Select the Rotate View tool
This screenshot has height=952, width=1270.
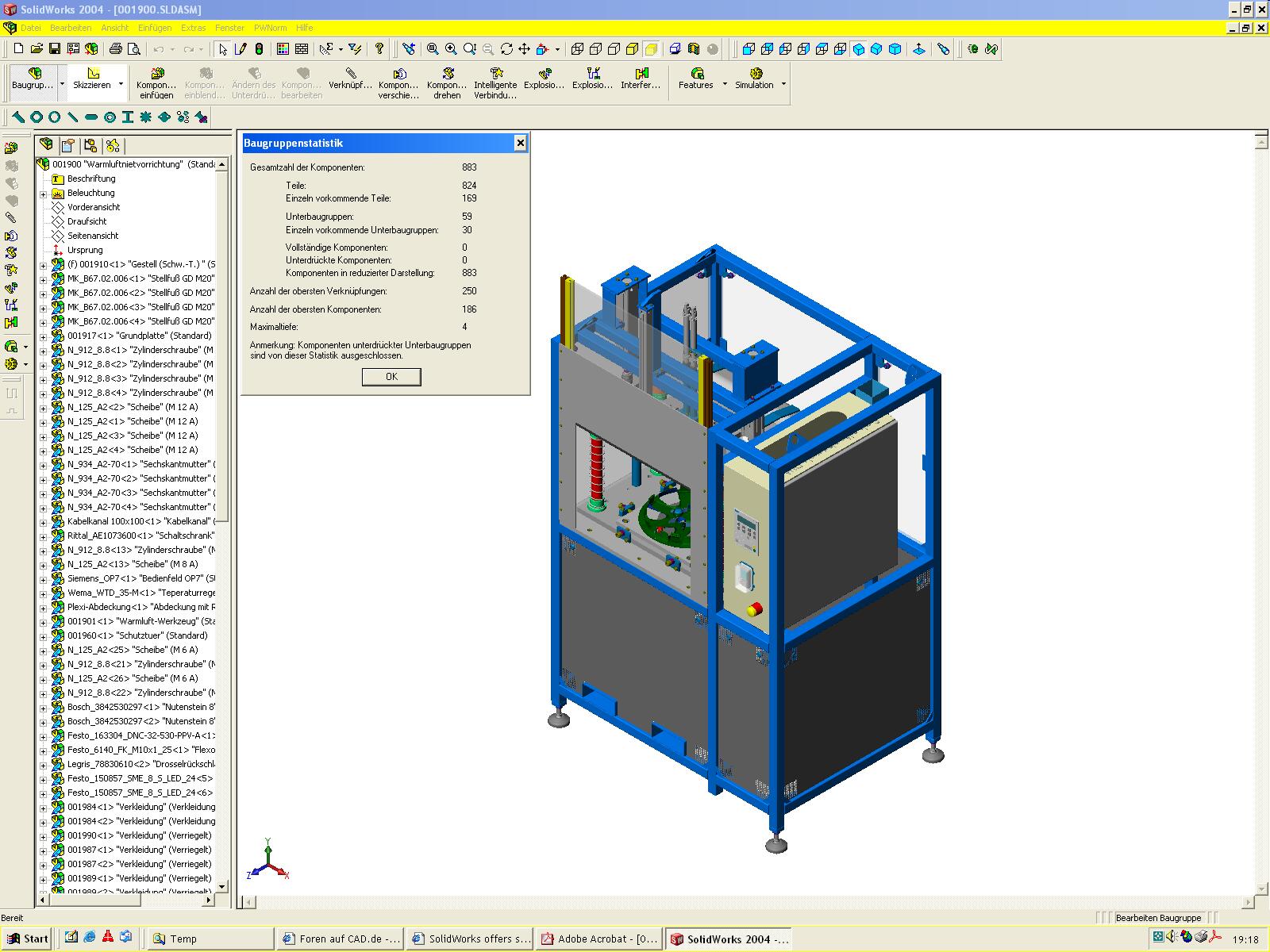pyautogui.click(x=506, y=49)
